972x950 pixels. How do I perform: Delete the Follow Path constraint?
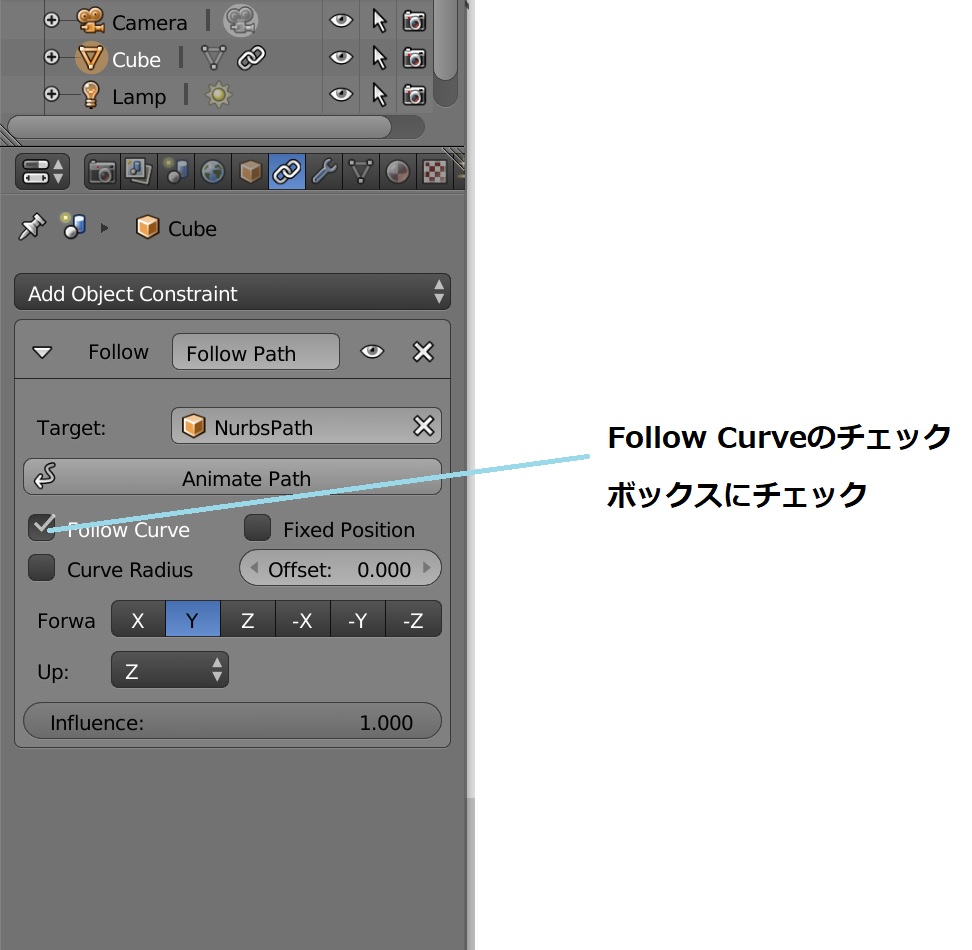(x=423, y=352)
